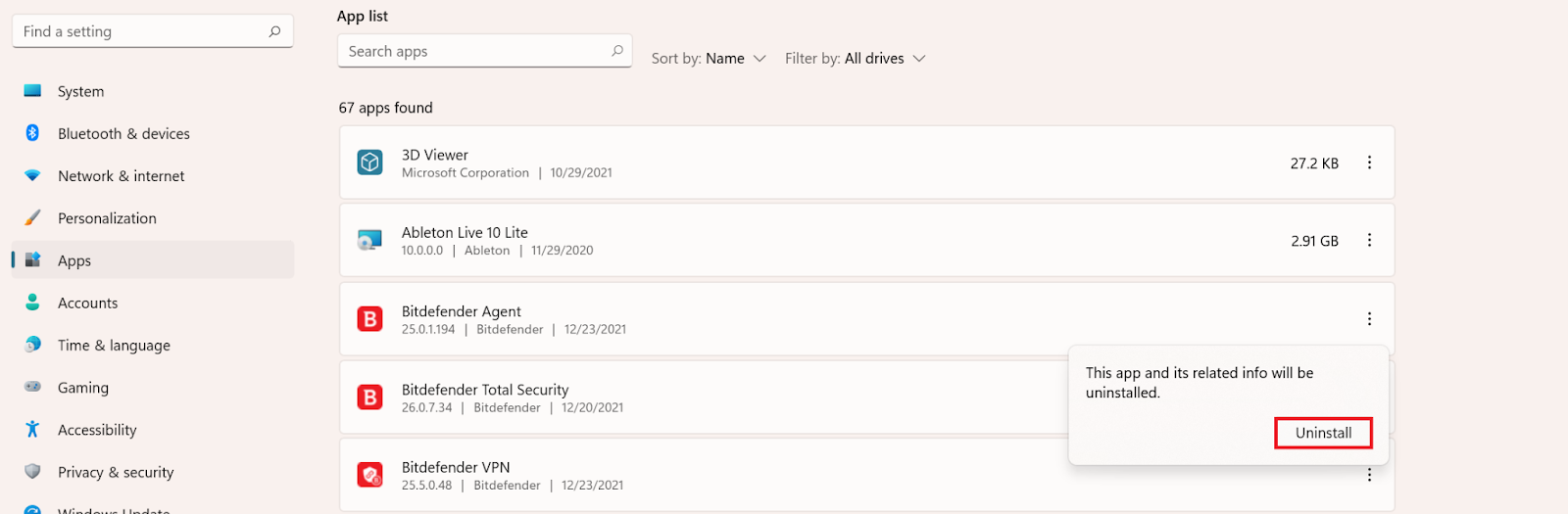Open more options for 3D Viewer
The height and width of the screenshot is (514, 1568).
[1369, 163]
